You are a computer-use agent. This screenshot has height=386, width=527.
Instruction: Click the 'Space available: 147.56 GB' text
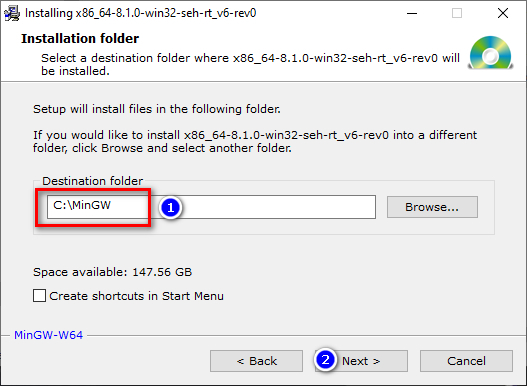tap(113, 272)
